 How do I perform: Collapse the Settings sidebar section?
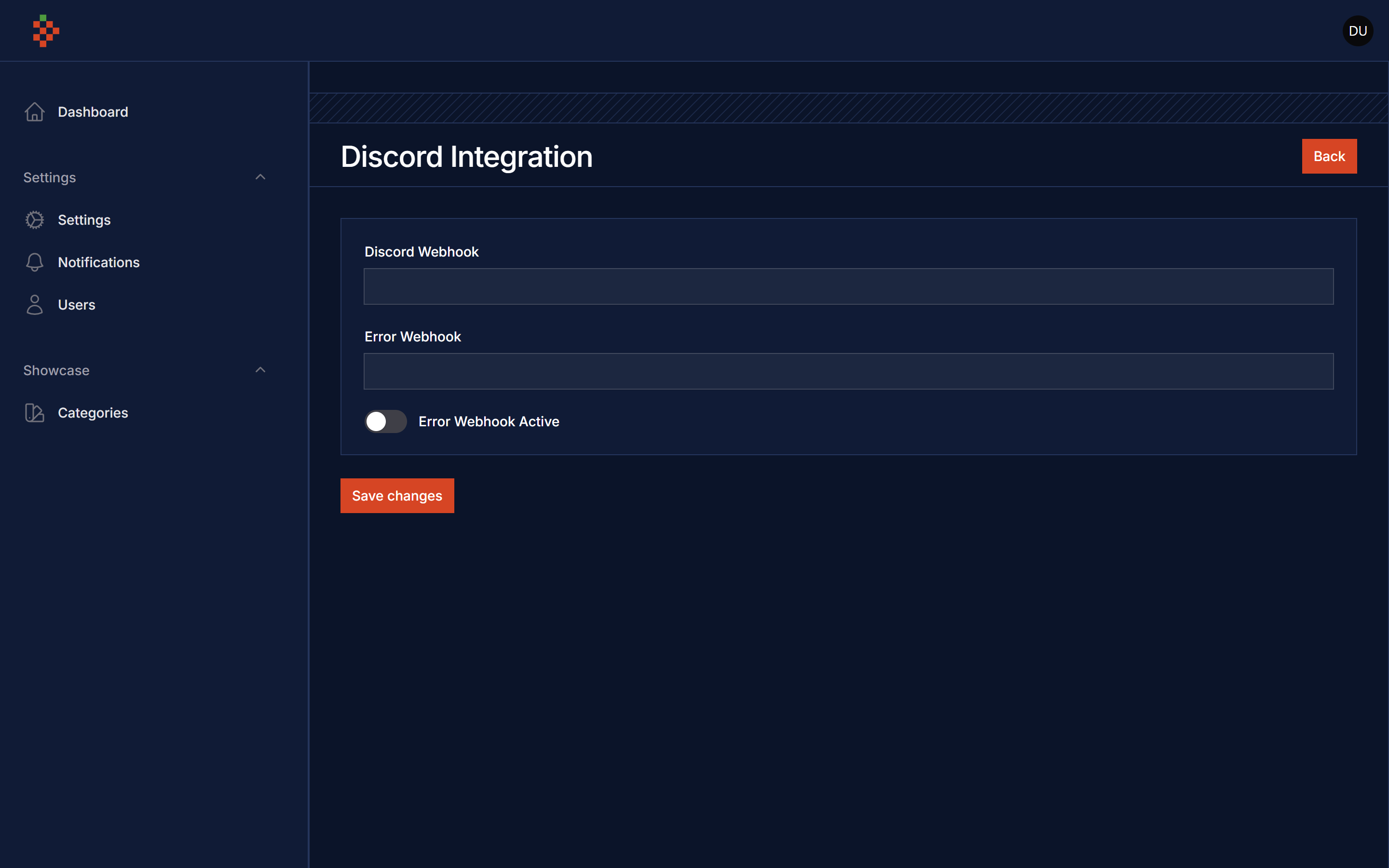260,177
